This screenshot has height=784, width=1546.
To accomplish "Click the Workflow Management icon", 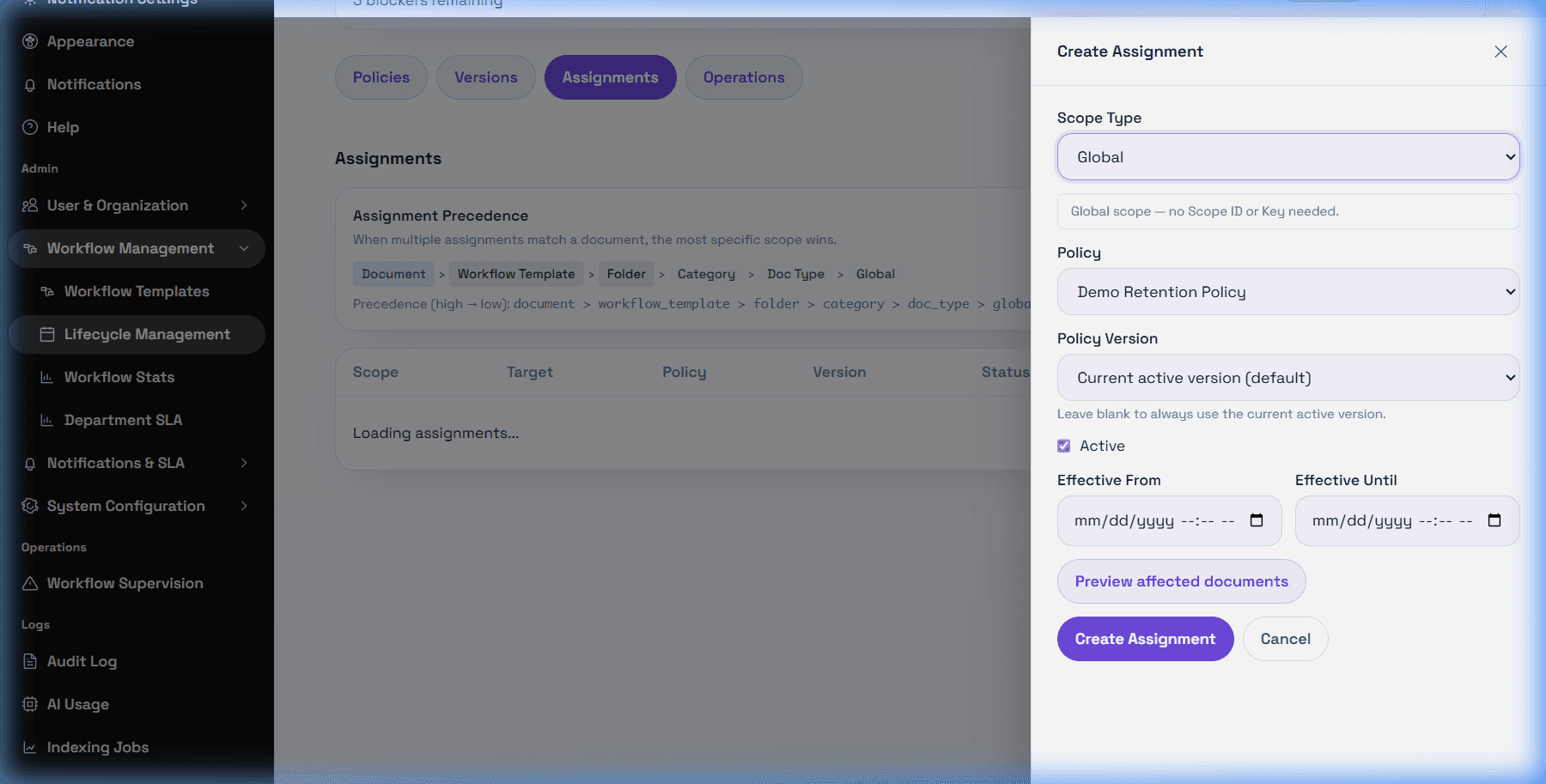I will click(x=30, y=248).
